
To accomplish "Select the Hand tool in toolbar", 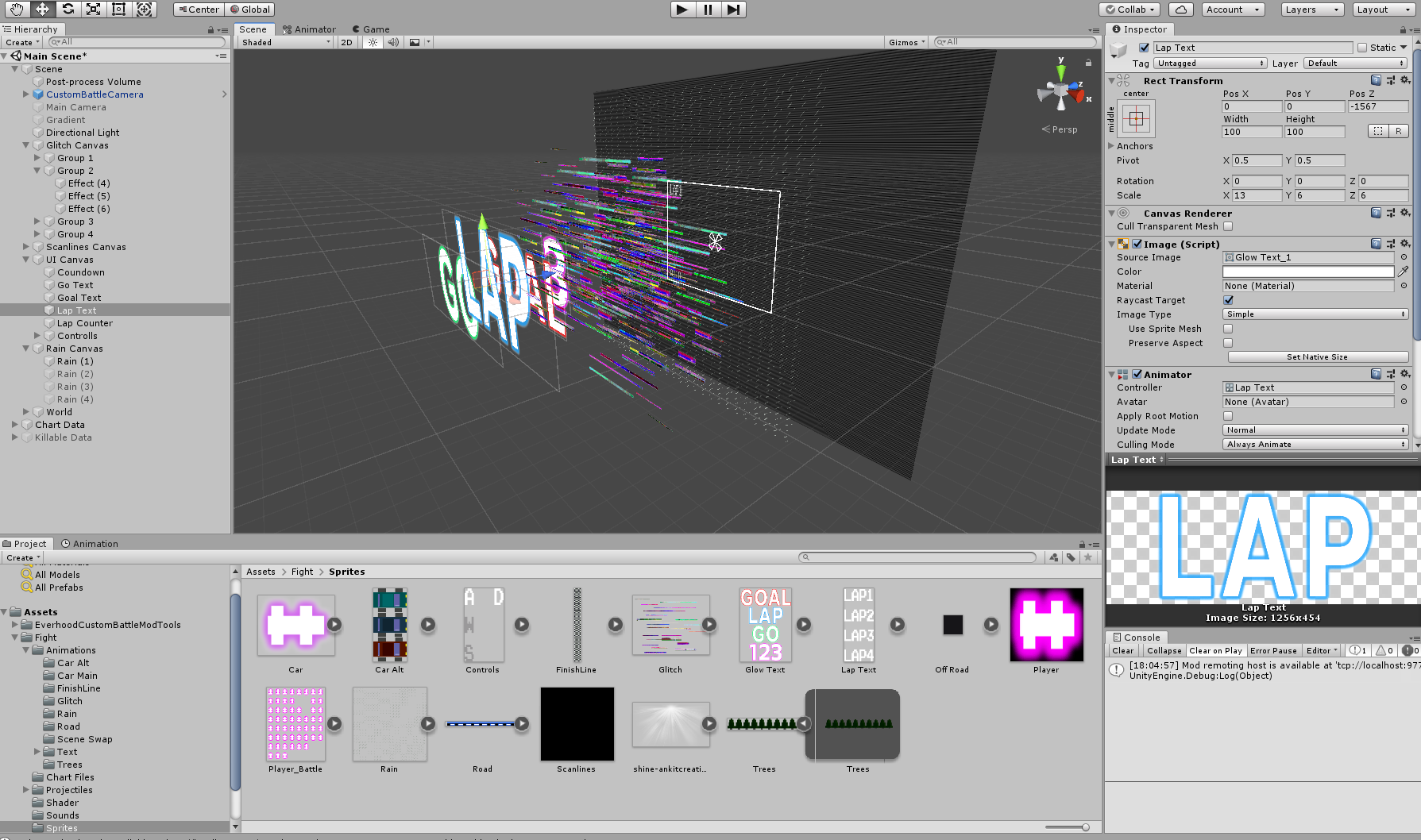I will tap(17, 10).
